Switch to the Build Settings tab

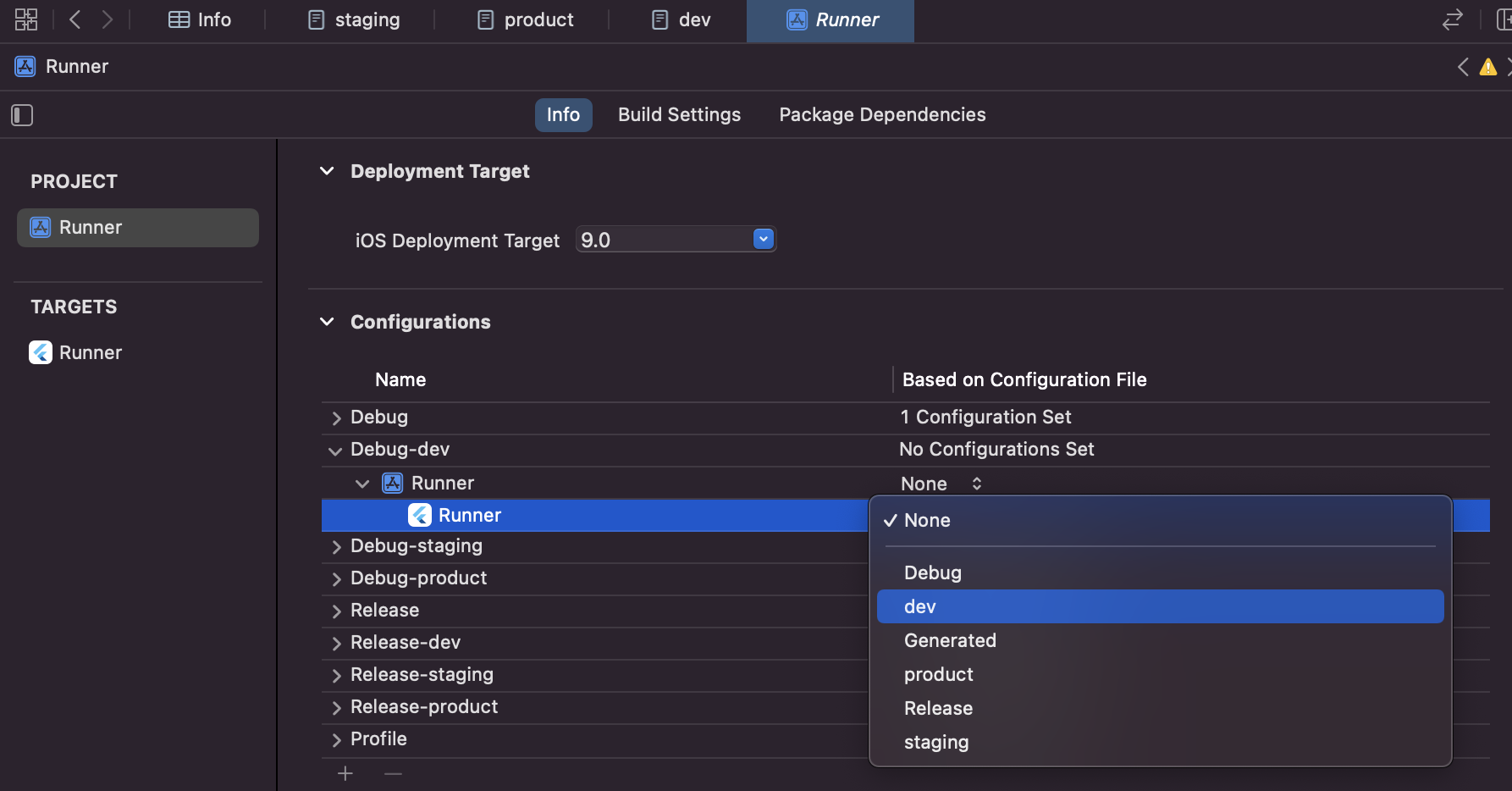[x=678, y=114]
